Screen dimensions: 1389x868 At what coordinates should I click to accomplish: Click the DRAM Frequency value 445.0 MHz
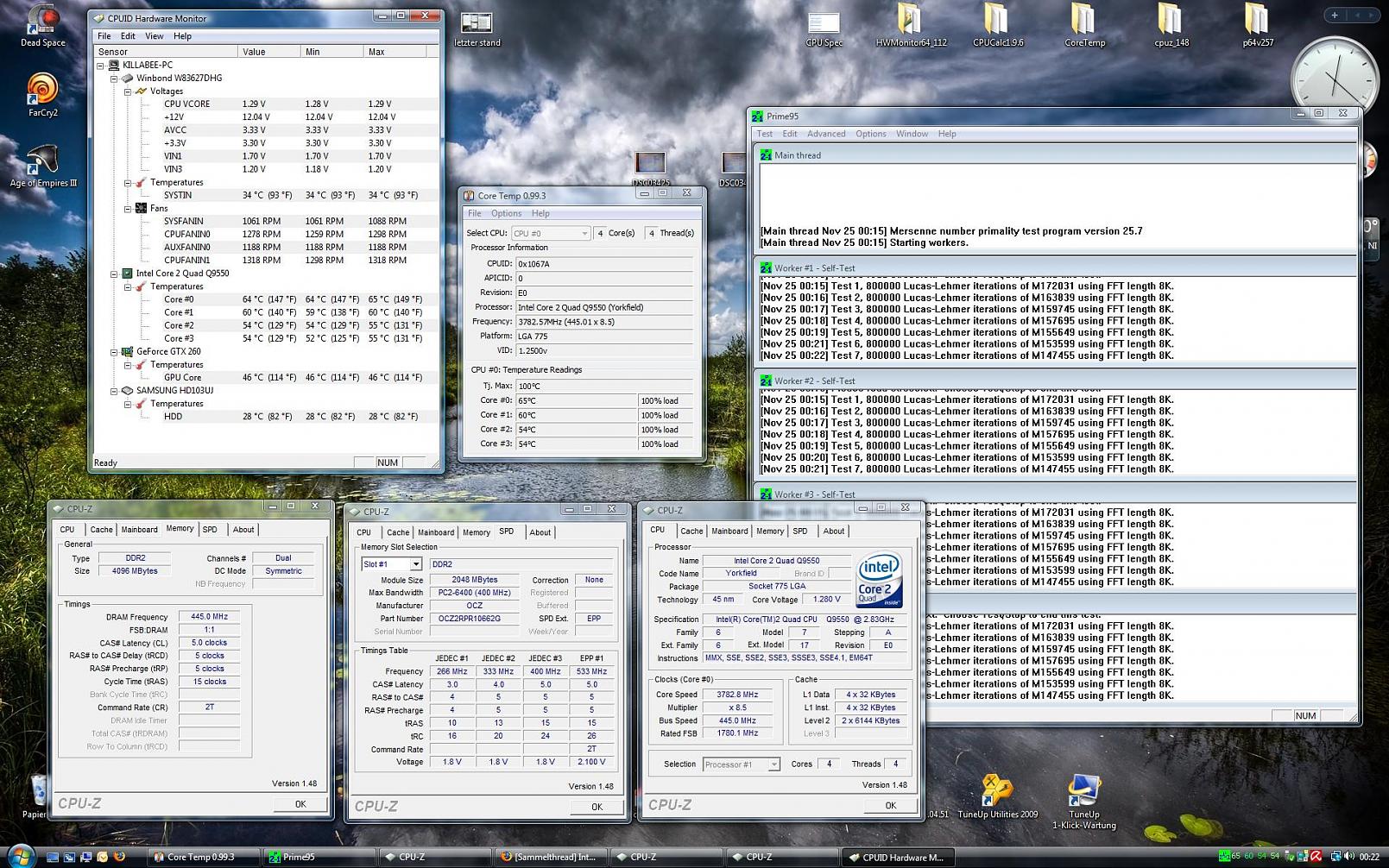(x=209, y=617)
